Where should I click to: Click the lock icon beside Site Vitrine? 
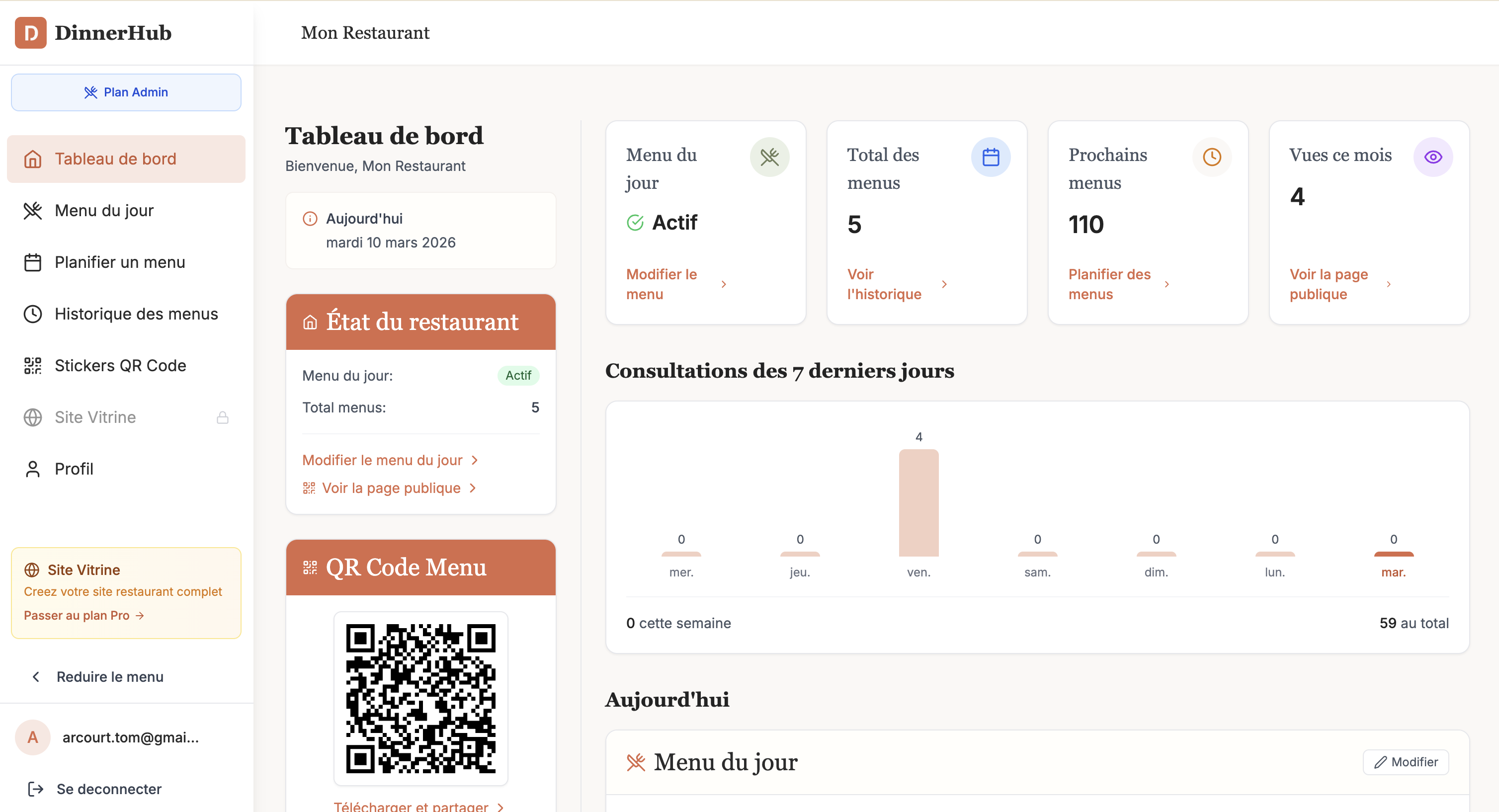(x=222, y=417)
